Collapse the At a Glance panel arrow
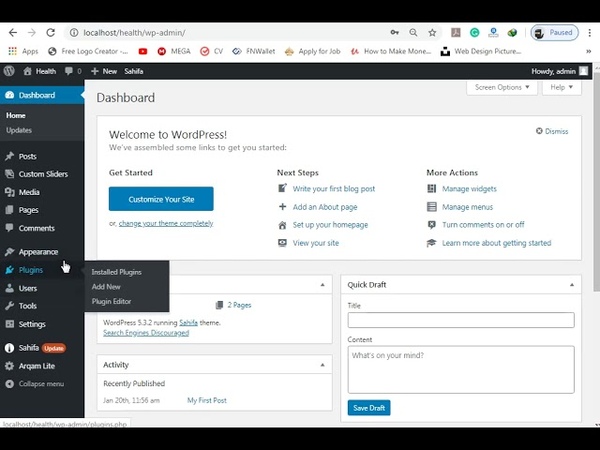Image resolution: width=600 pixels, height=450 pixels. pyautogui.click(x=323, y=285)
